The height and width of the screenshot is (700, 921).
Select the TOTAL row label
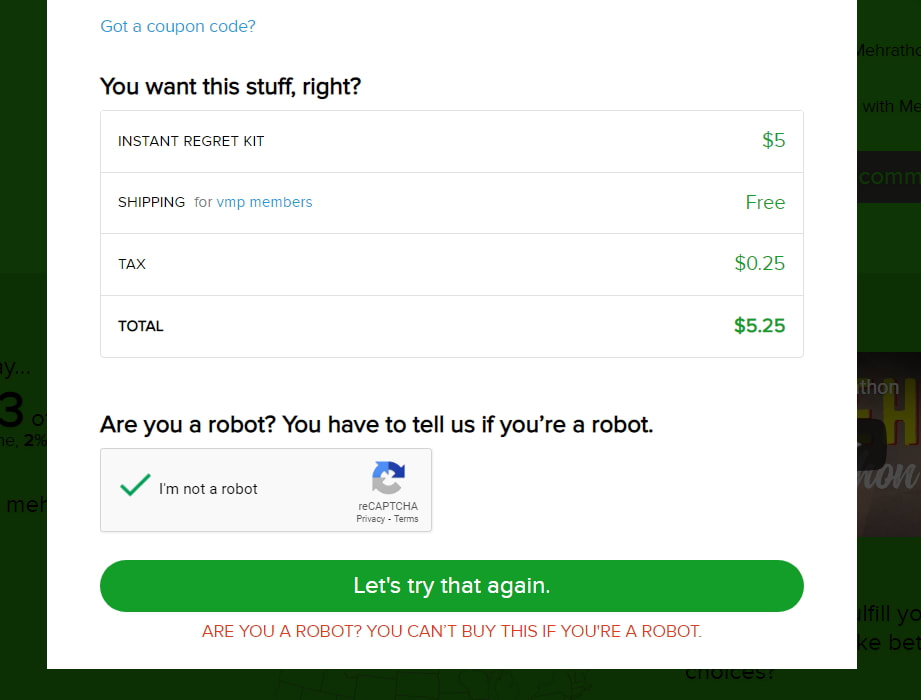(x=140, y=326)
